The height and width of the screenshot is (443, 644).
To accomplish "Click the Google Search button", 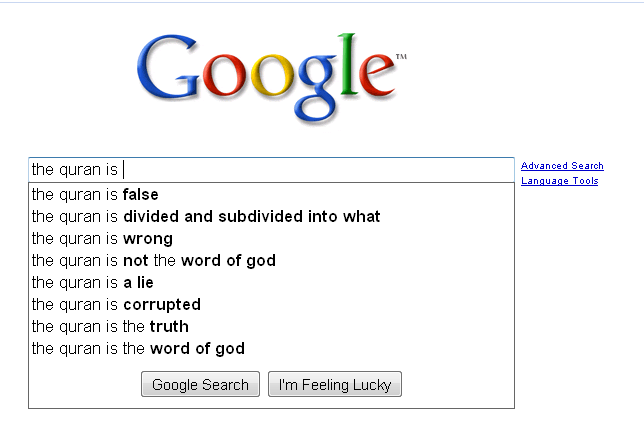I will click(200, 384).
